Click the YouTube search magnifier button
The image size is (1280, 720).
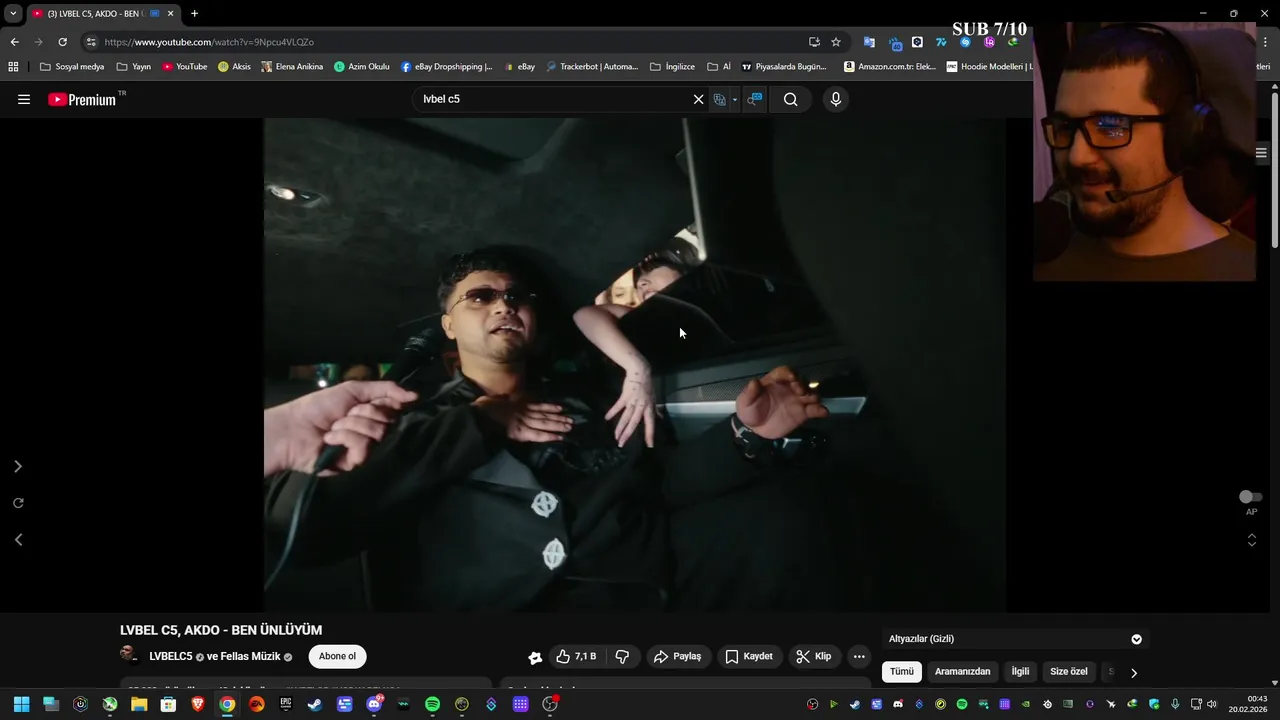coord(790,99)
